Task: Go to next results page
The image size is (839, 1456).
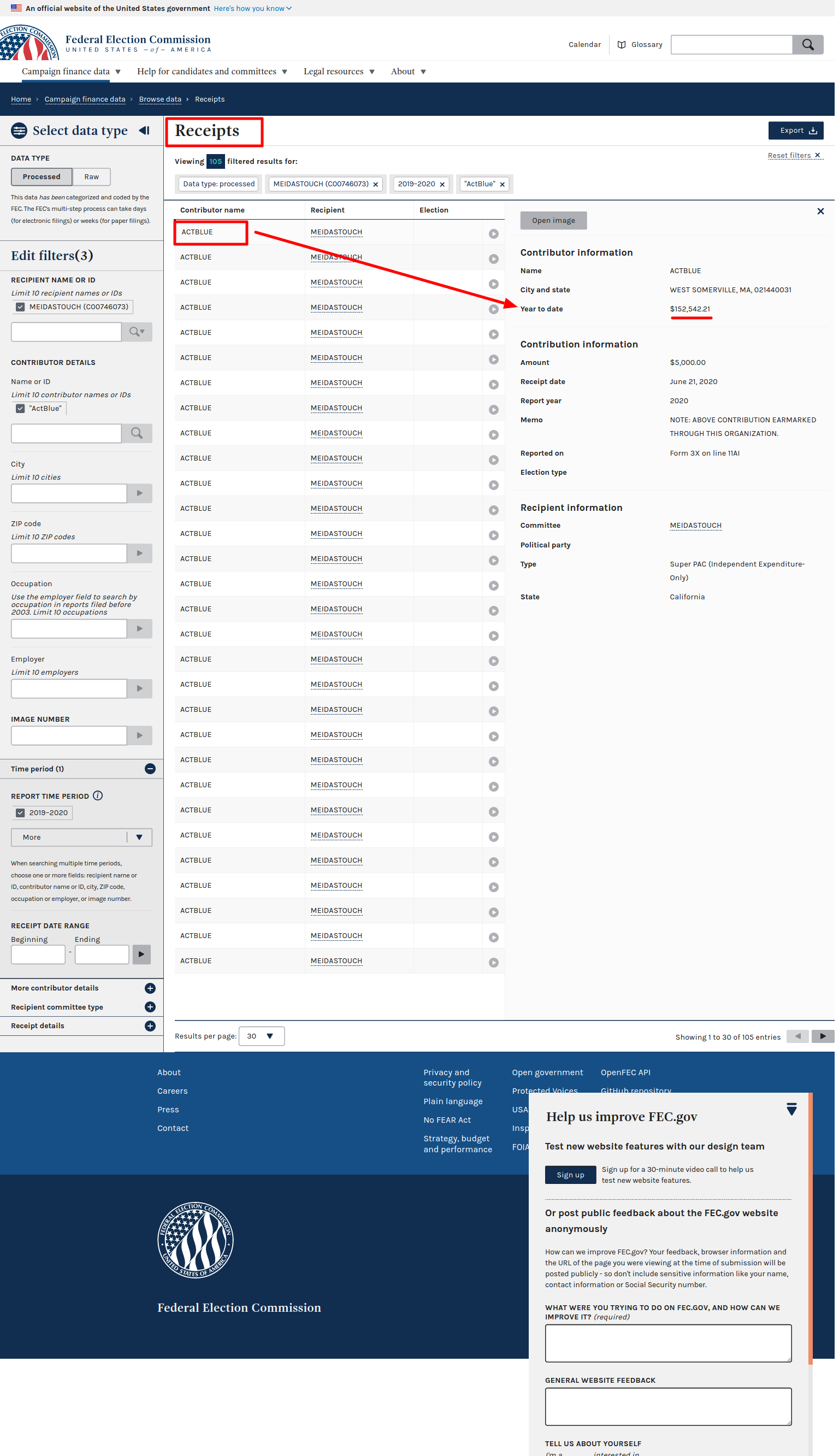Action: pos(823,1036)
